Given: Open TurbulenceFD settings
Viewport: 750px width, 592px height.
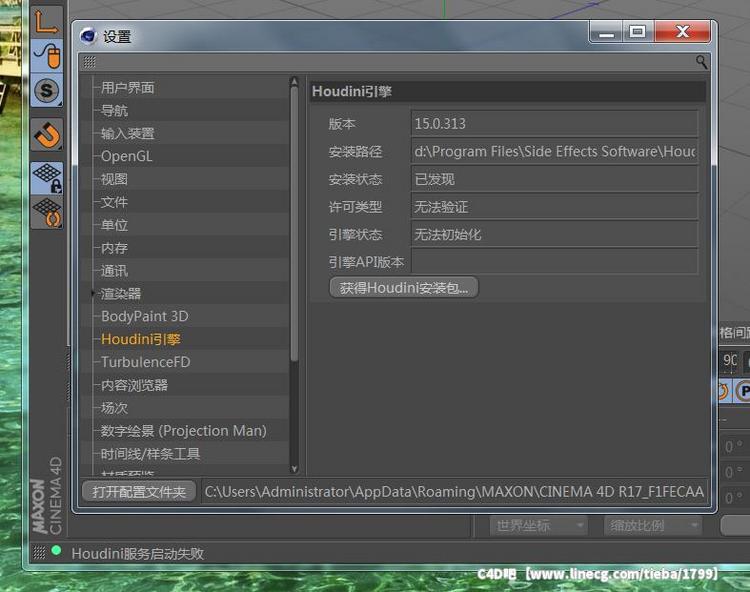Looking at the screenshot, I should (x=145, y=362).
